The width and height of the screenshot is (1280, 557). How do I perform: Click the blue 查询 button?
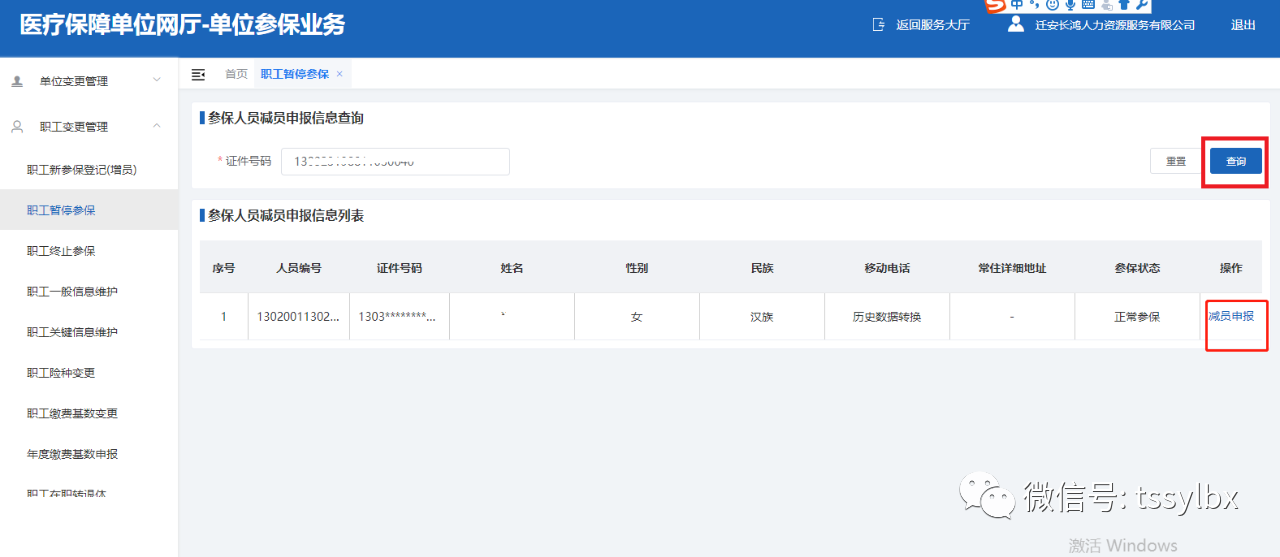[x=1235, y=161]
